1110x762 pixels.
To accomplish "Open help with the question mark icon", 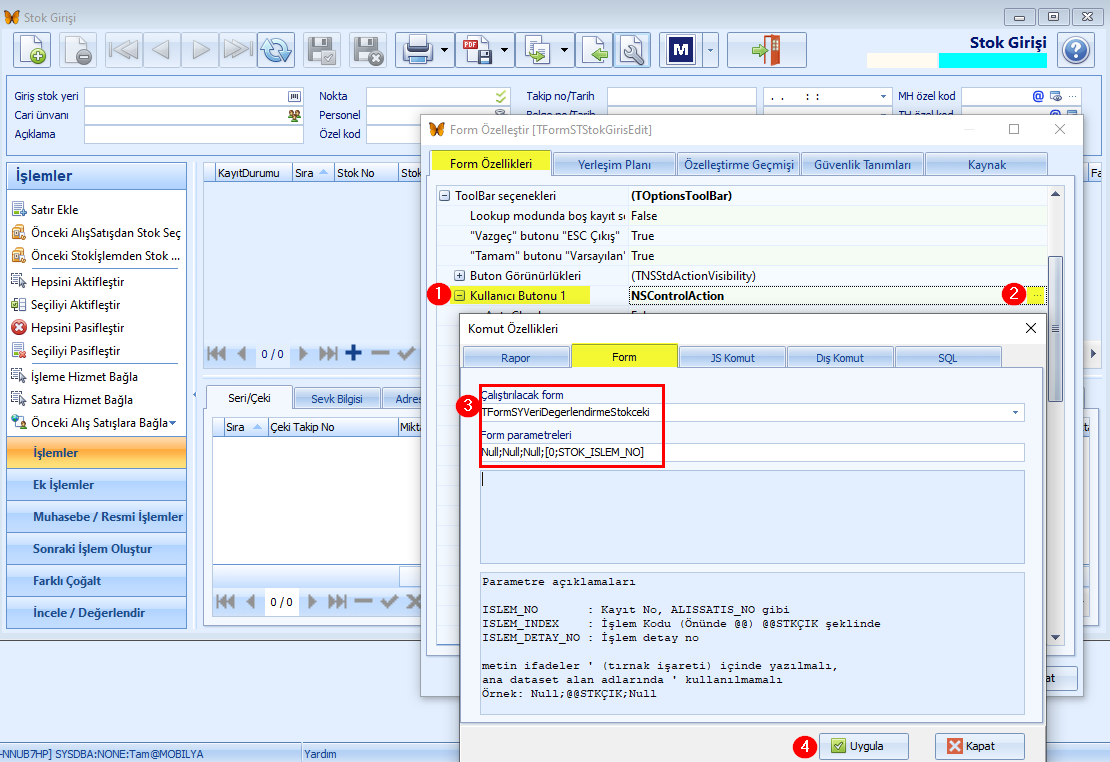I will point(1075,50).
